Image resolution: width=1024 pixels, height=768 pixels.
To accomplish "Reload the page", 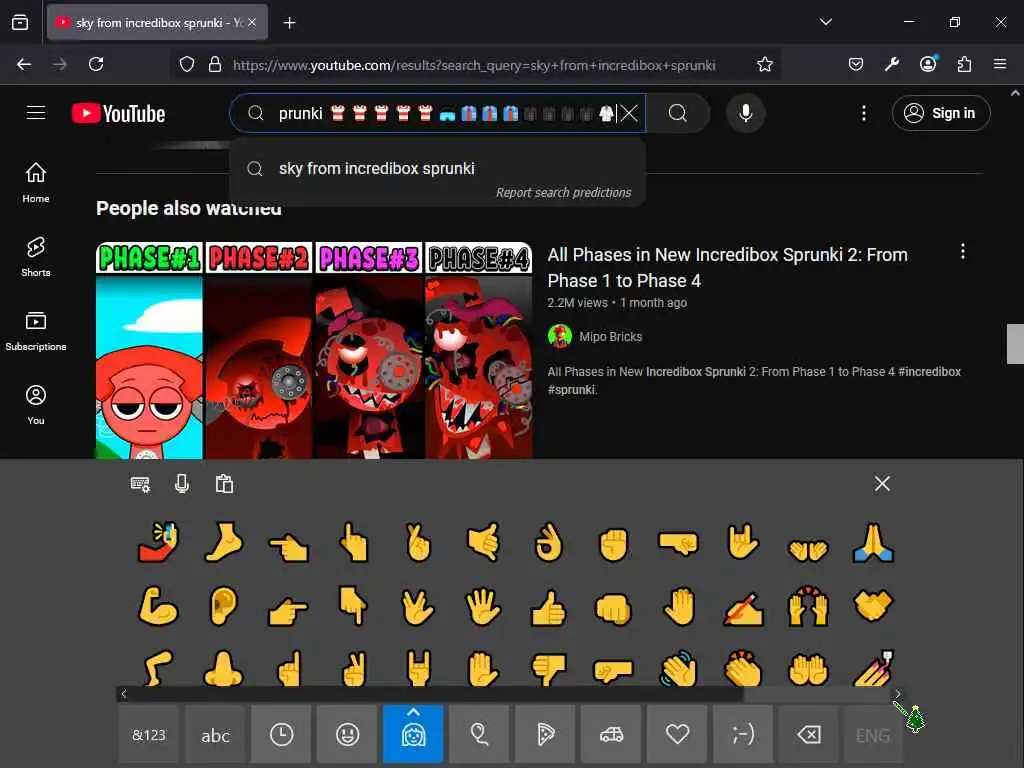I will (96, 64).
